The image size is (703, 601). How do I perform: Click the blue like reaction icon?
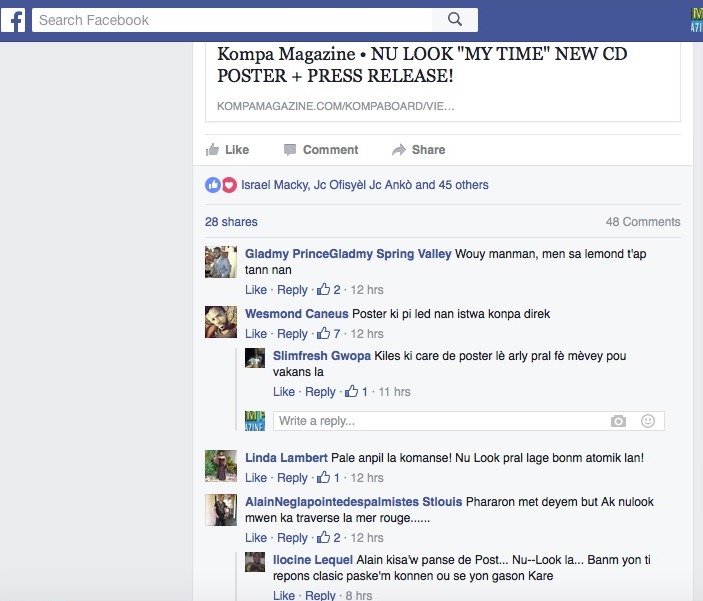[213, 185]
